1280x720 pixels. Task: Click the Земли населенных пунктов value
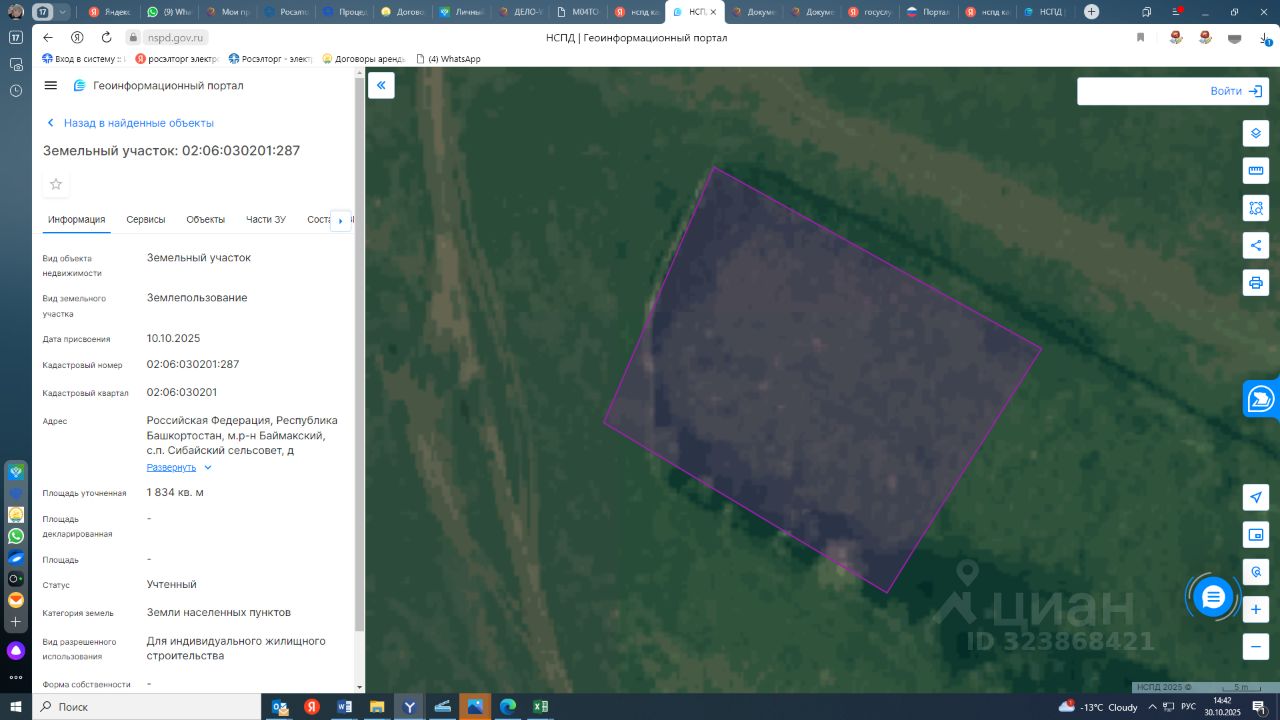click(219, 613)
